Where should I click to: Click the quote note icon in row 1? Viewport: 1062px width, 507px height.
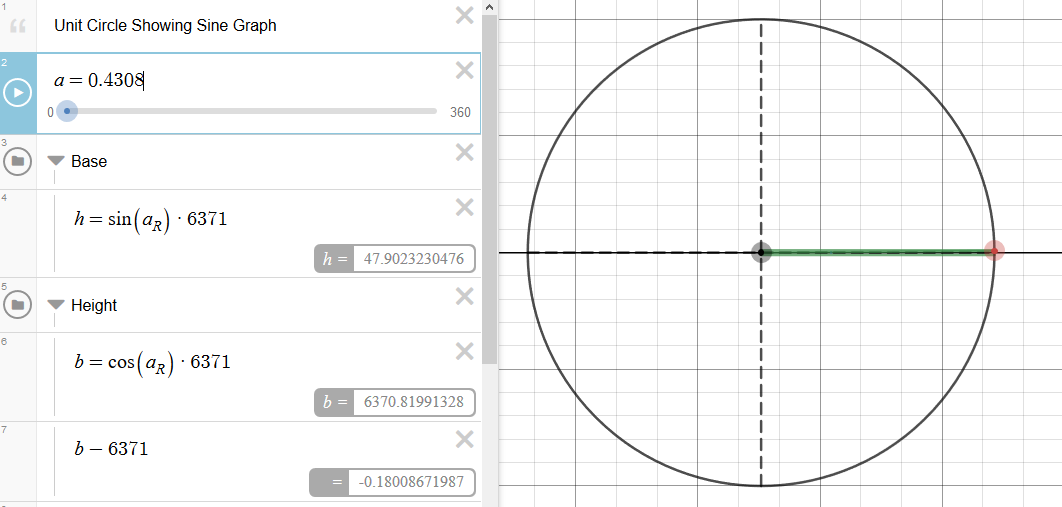pos(18,26)
